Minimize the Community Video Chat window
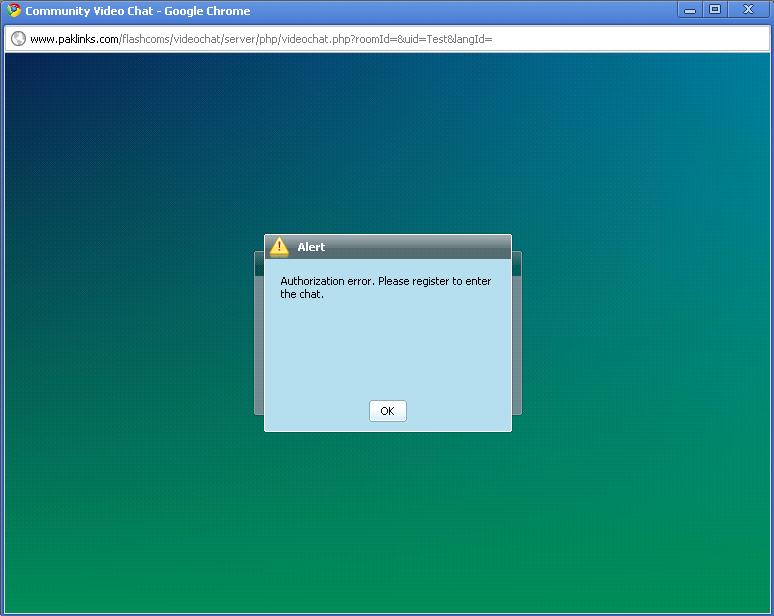The image size is (774, 616). tap(690, 10)
